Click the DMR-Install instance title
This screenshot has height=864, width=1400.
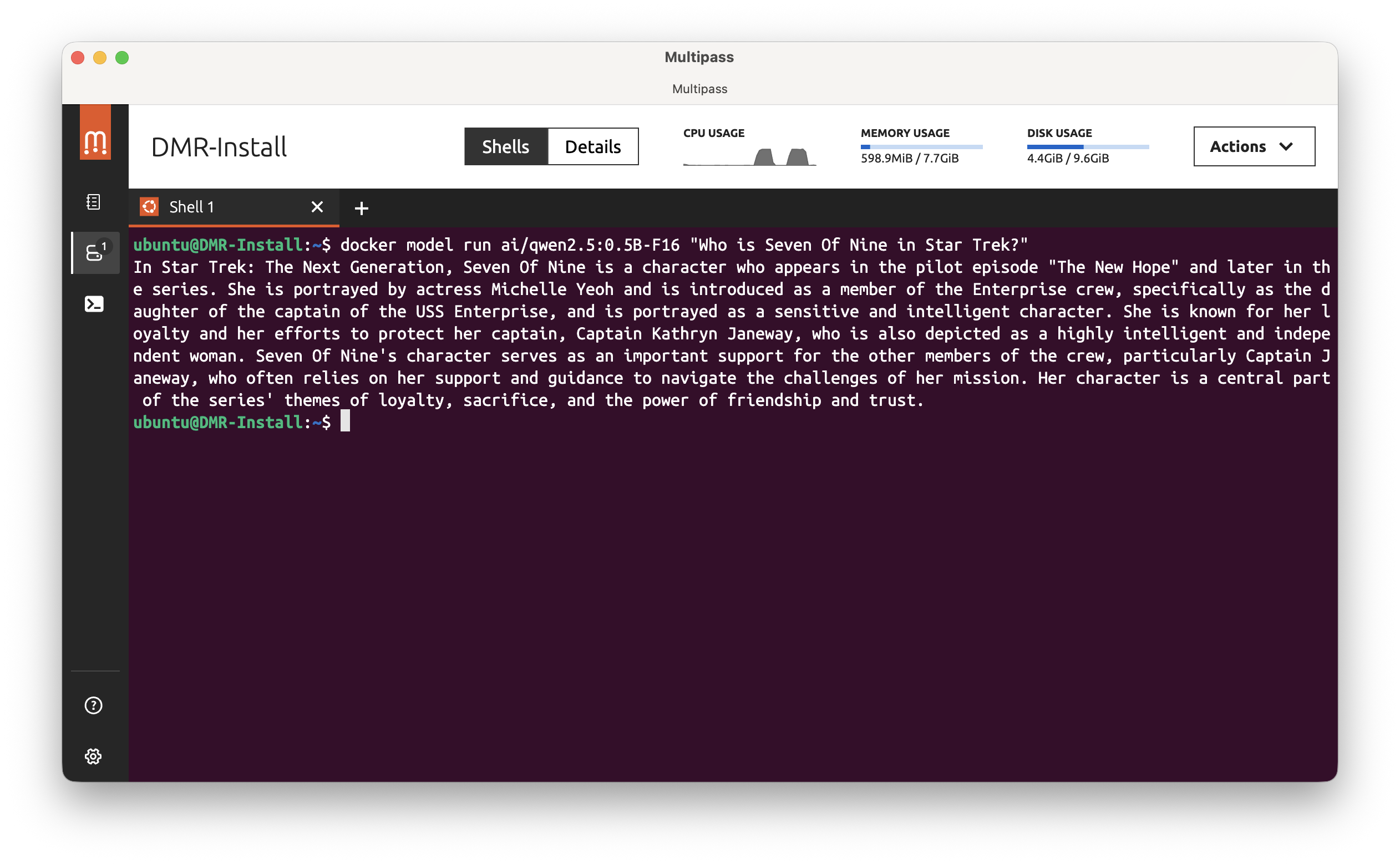[x=219, y=148]
